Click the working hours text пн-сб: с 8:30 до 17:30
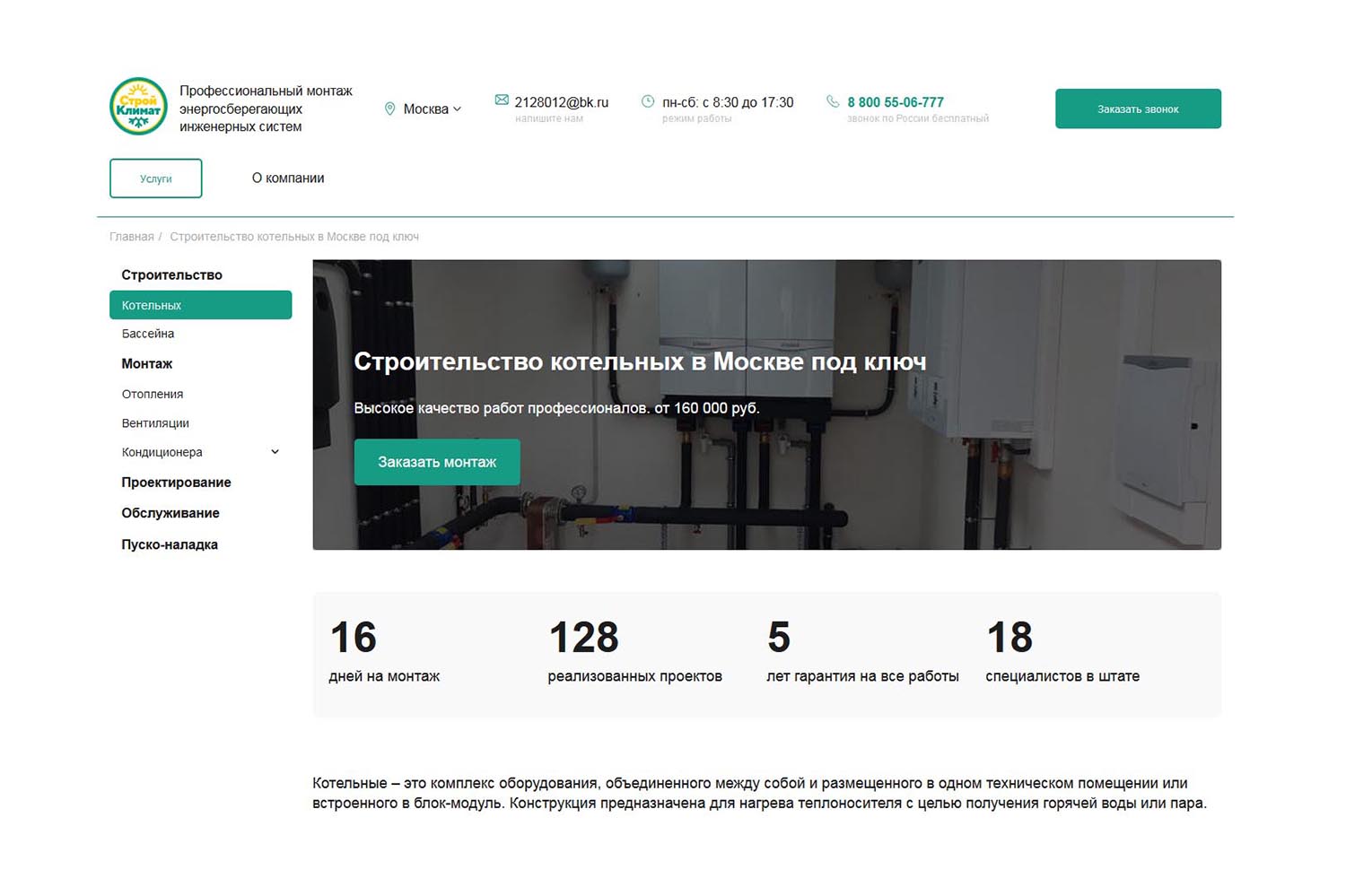This screenshot has width=1346, height=896. click(x=728, y=102)
